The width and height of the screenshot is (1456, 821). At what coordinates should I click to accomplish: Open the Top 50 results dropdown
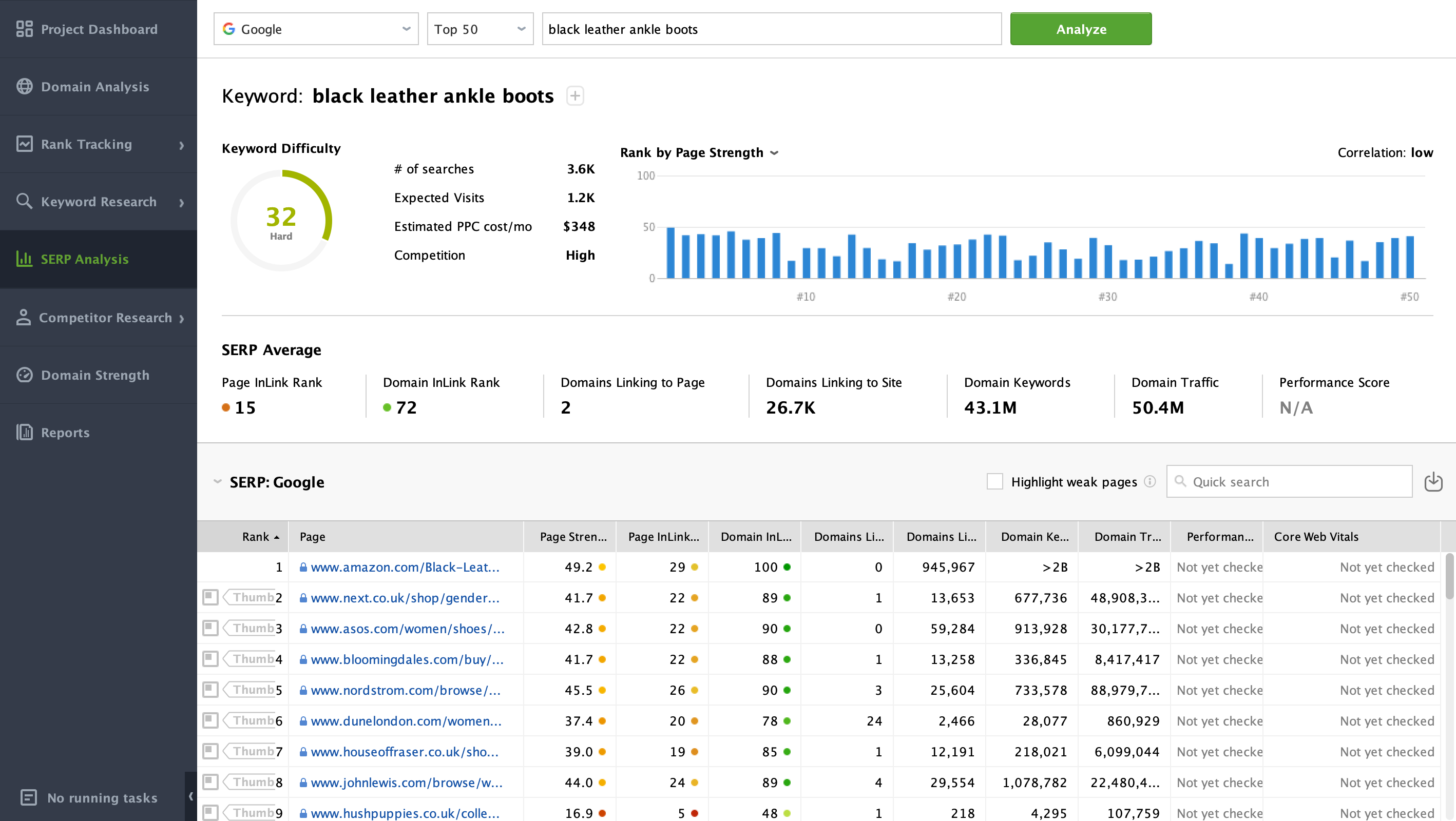point(480,29)
